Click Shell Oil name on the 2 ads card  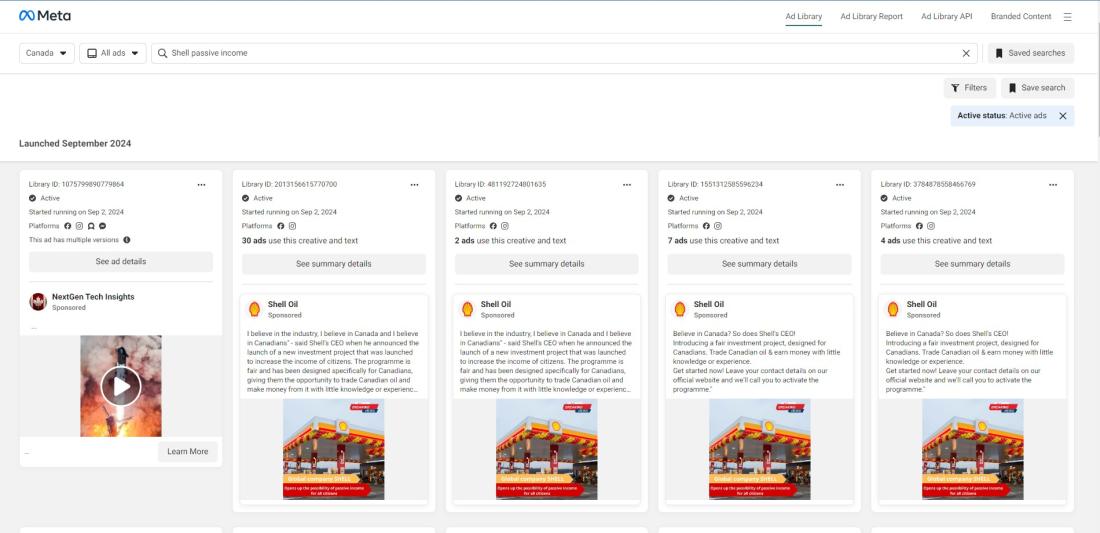pyautogui.click(x=496, y=304)
